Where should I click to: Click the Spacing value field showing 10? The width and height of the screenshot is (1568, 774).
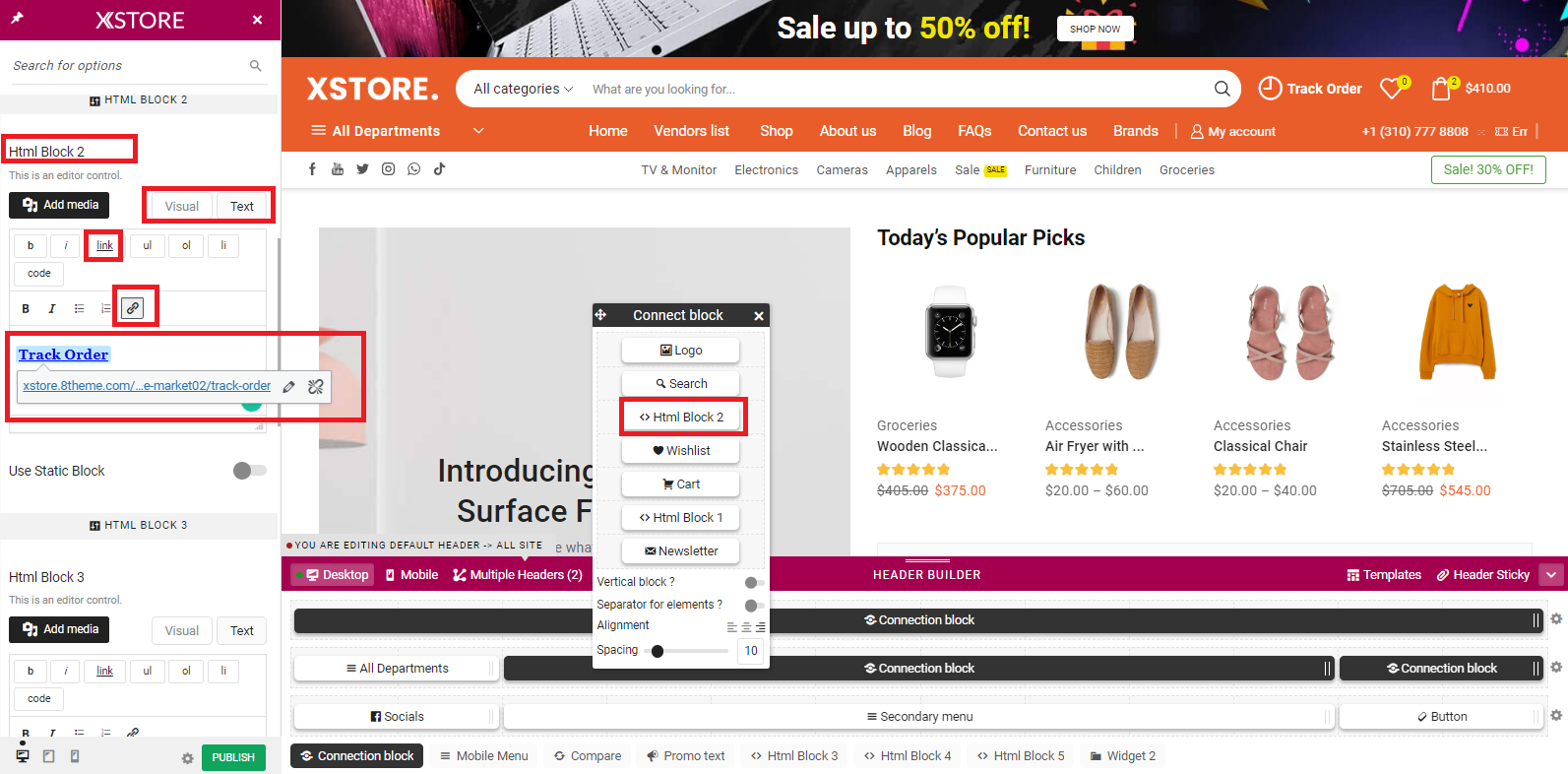[x=751, y=651]
